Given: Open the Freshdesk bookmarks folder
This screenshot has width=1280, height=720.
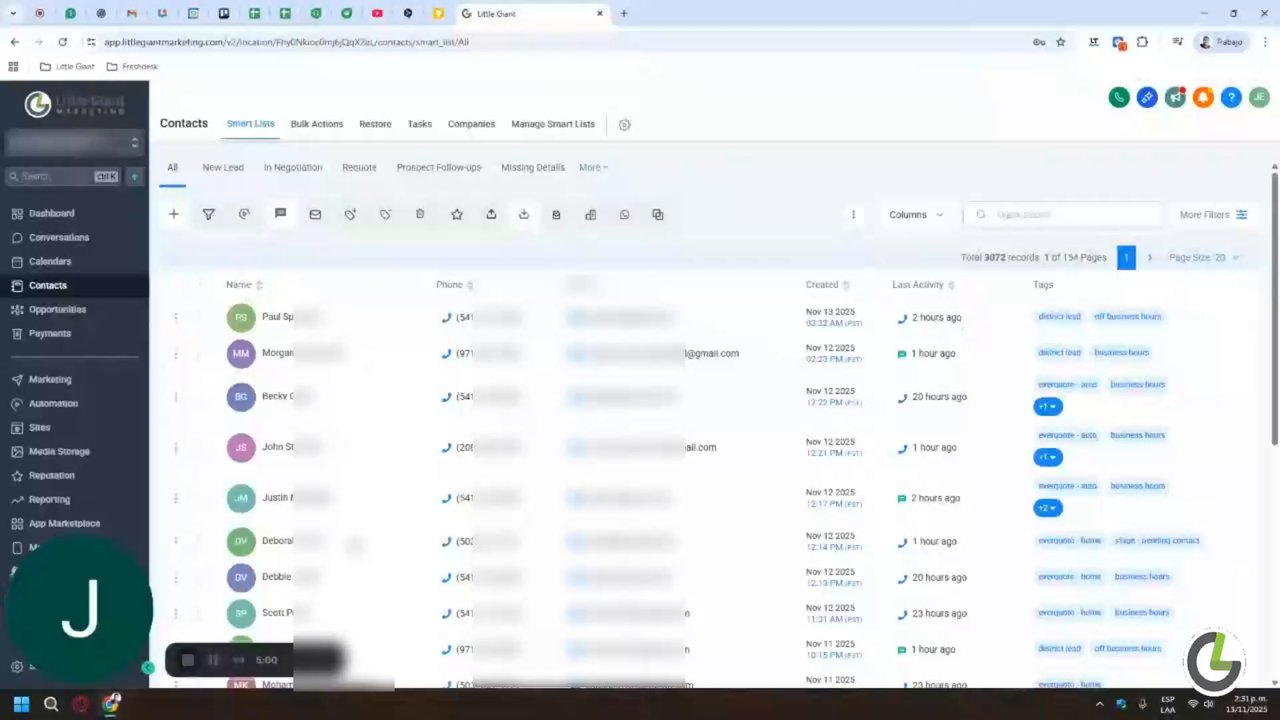Looking at the screenshot, I should pos(132,66).
